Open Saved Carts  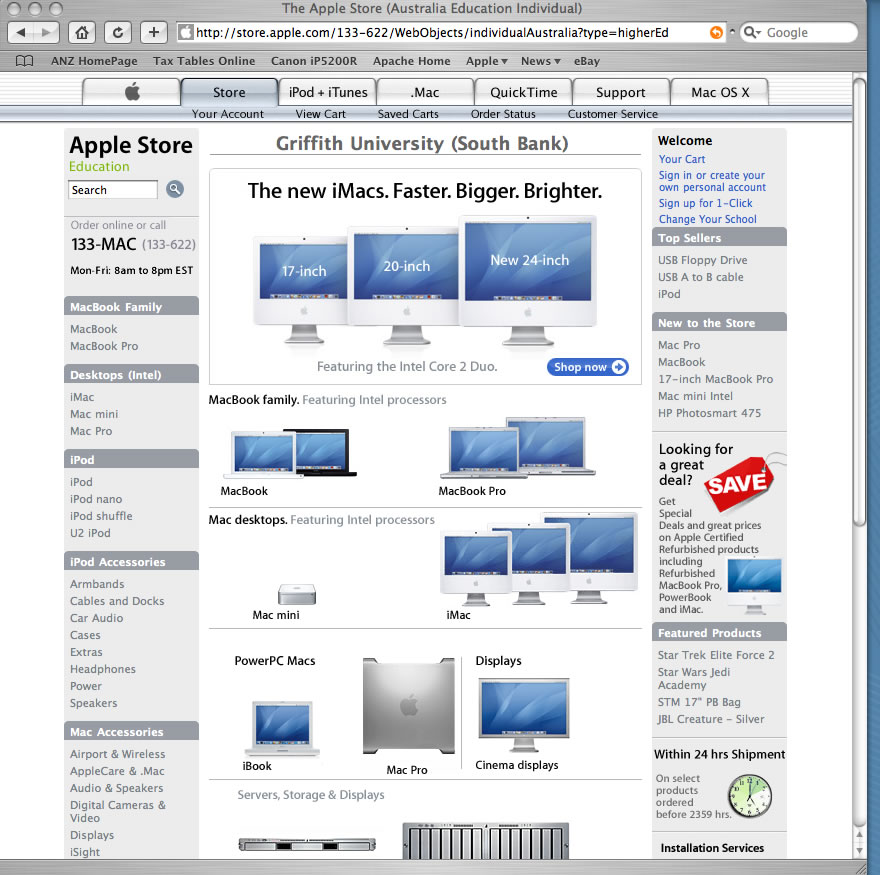[x=408, y=114]
